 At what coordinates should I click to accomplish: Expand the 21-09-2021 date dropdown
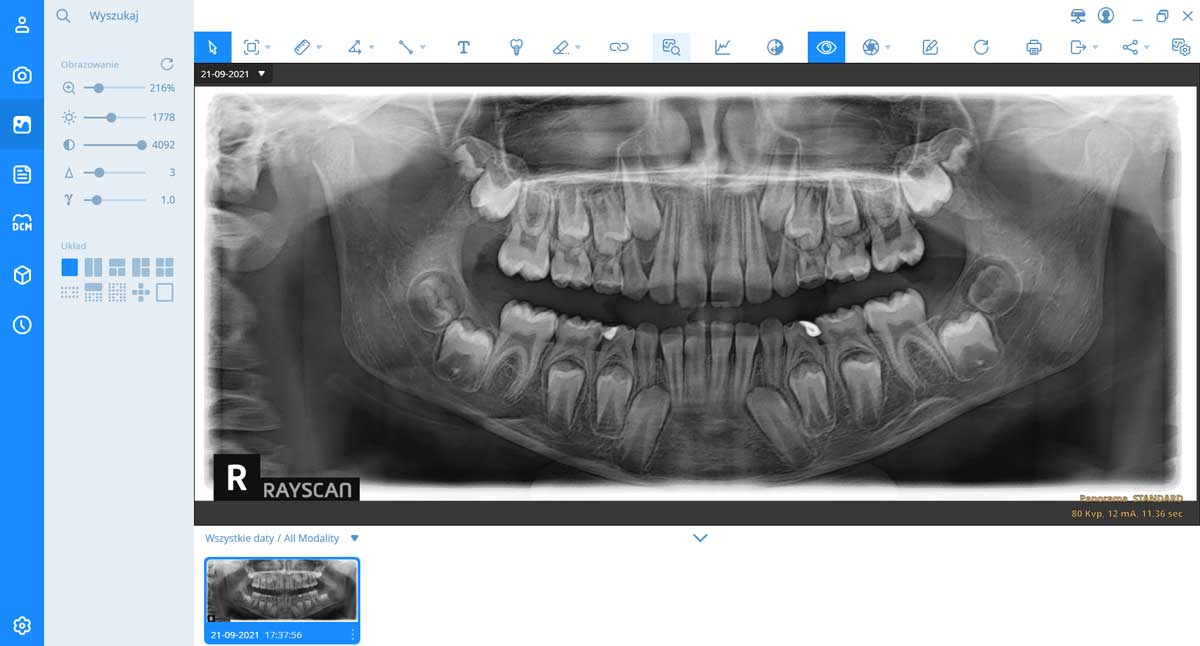(x=262, y=74)
